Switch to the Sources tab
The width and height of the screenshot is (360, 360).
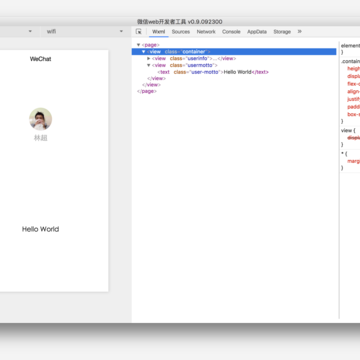click(181, 32)
